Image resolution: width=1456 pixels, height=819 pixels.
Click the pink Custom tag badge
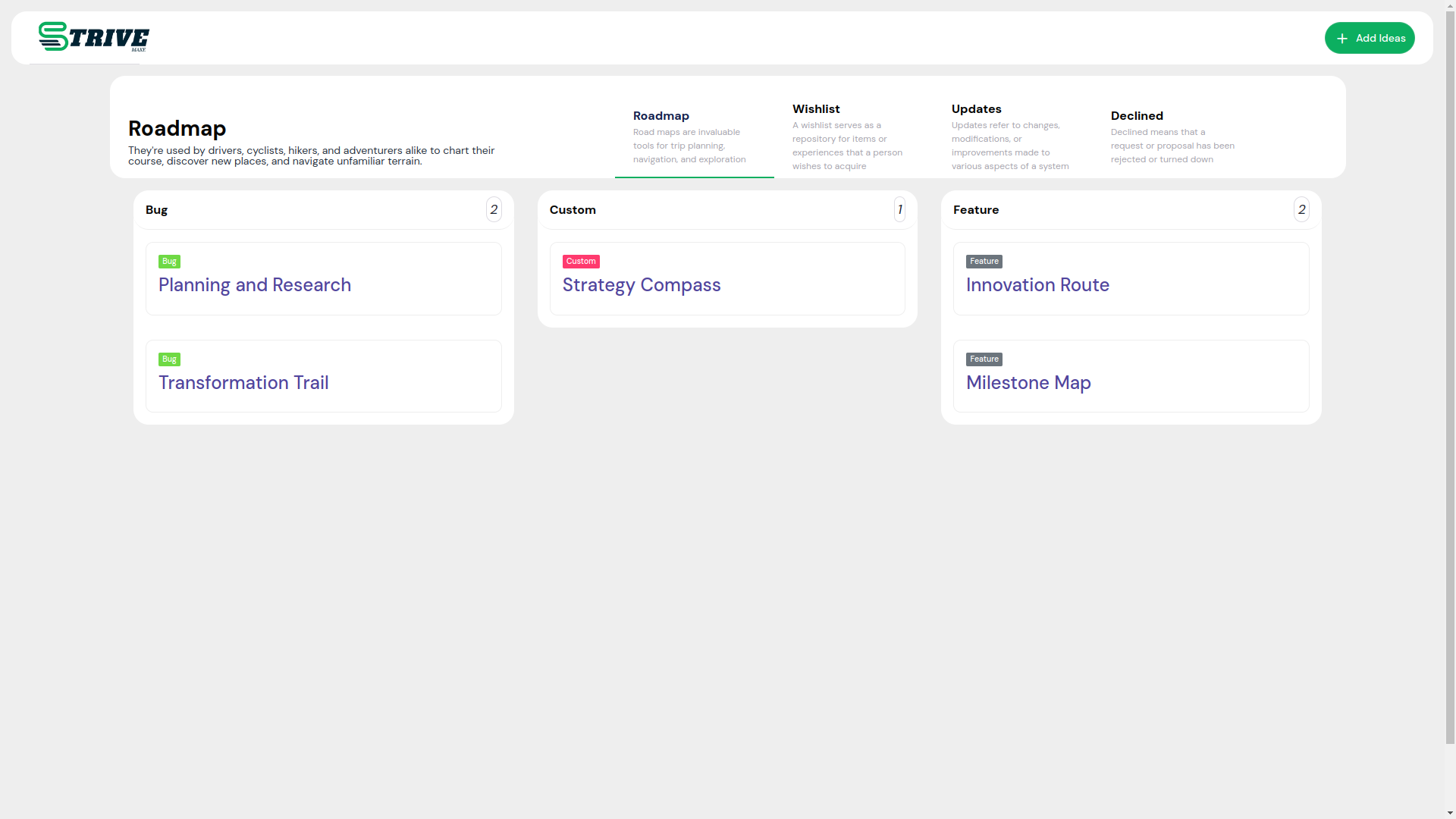pos(581,262)
